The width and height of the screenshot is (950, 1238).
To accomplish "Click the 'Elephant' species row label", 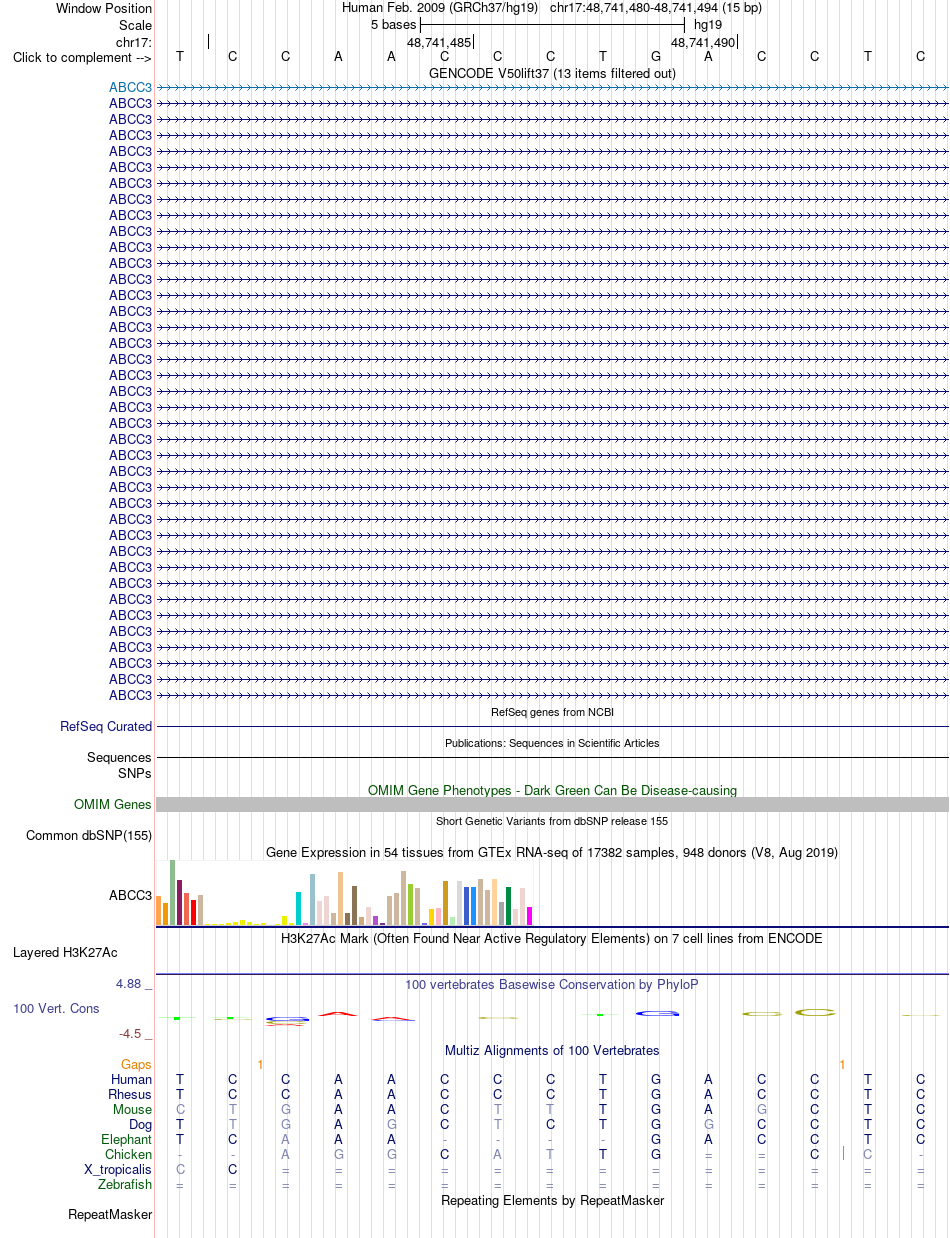I will pyautogui.click(x=127, y=1140).
